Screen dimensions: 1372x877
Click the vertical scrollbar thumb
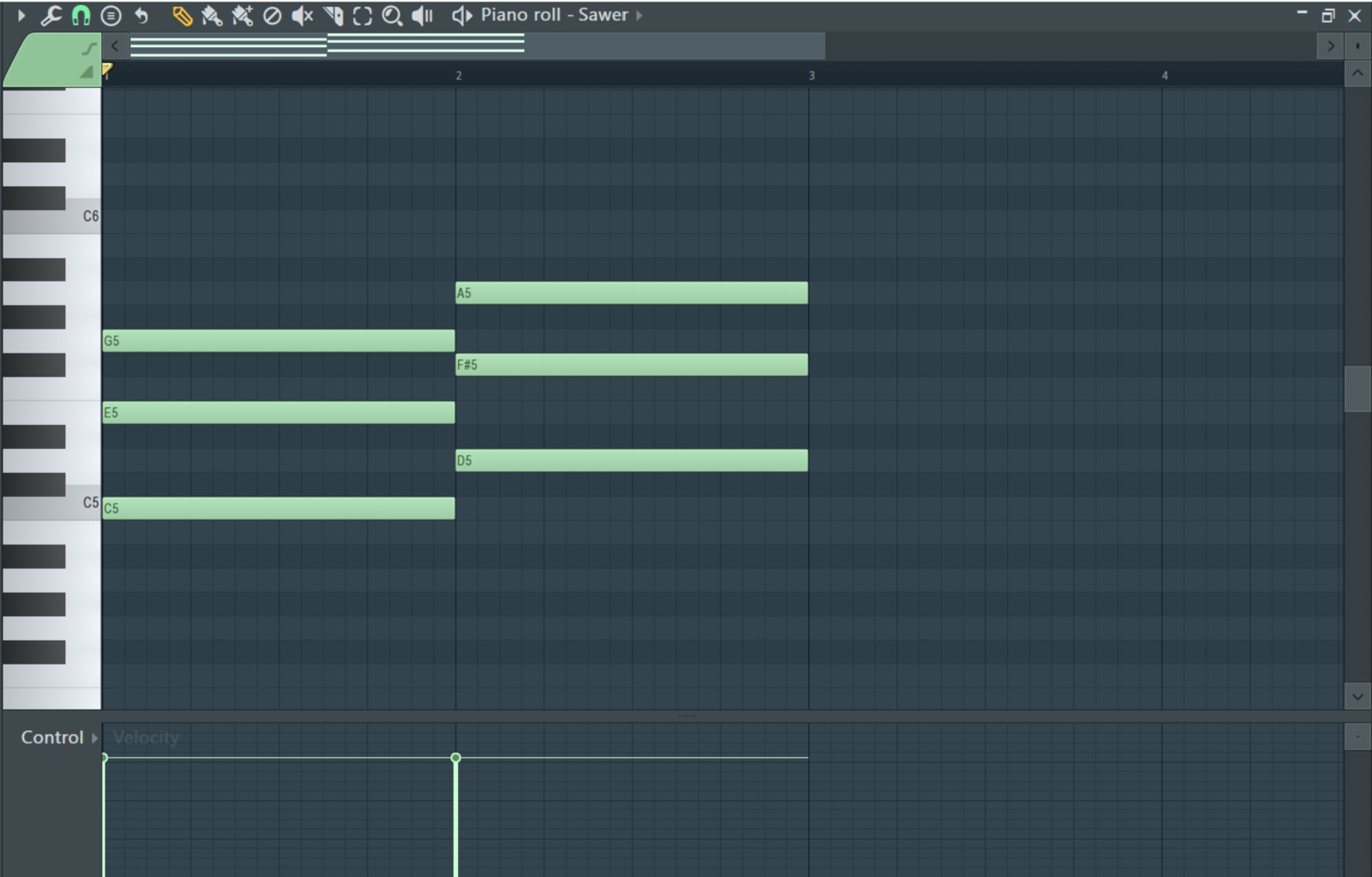tap(1357, 389)
